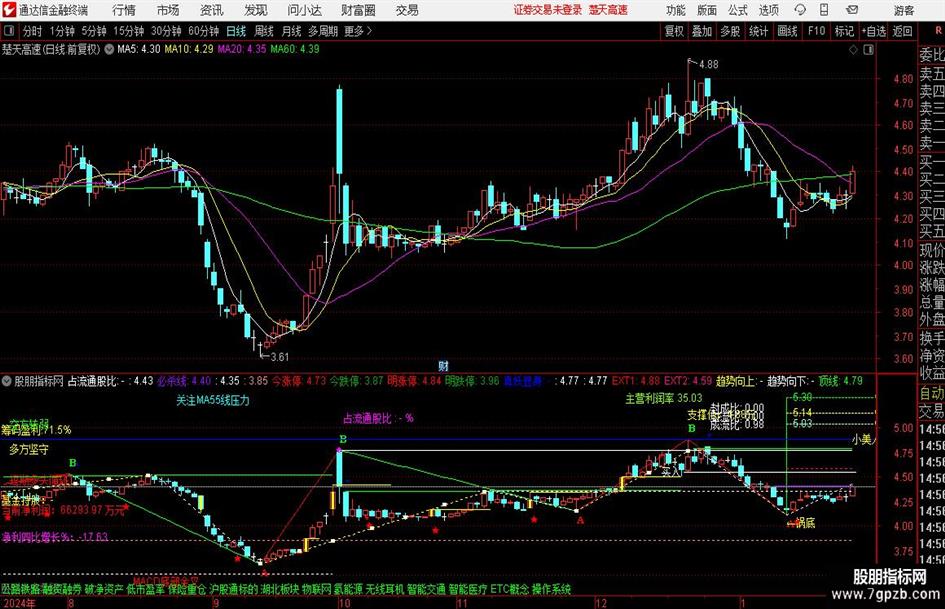Toggle the right sidebar panel icon
Viewport: 945px width, 609px height.
click(x=868, y=50)
